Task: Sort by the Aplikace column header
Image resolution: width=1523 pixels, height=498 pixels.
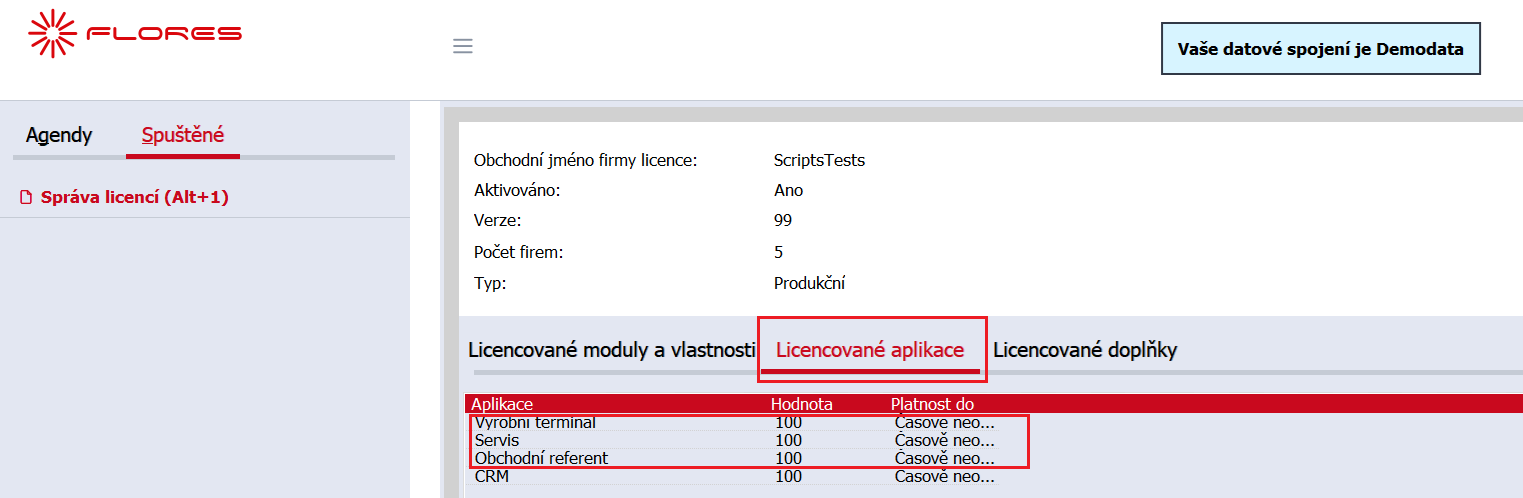Action: 502,404
